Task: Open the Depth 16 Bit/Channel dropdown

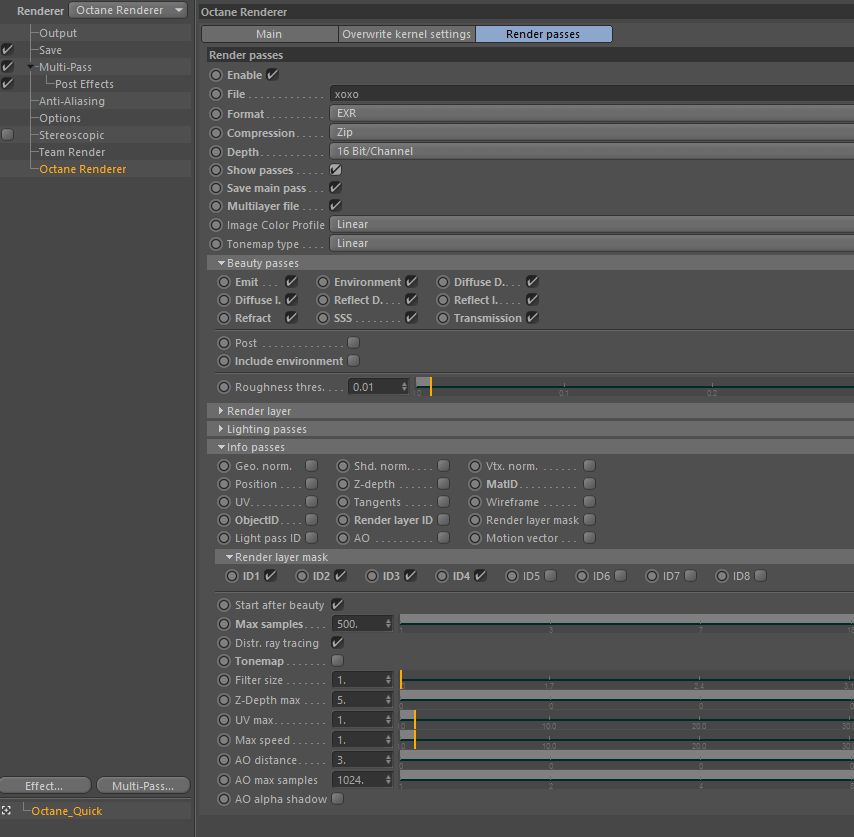Action: point(591,151)
